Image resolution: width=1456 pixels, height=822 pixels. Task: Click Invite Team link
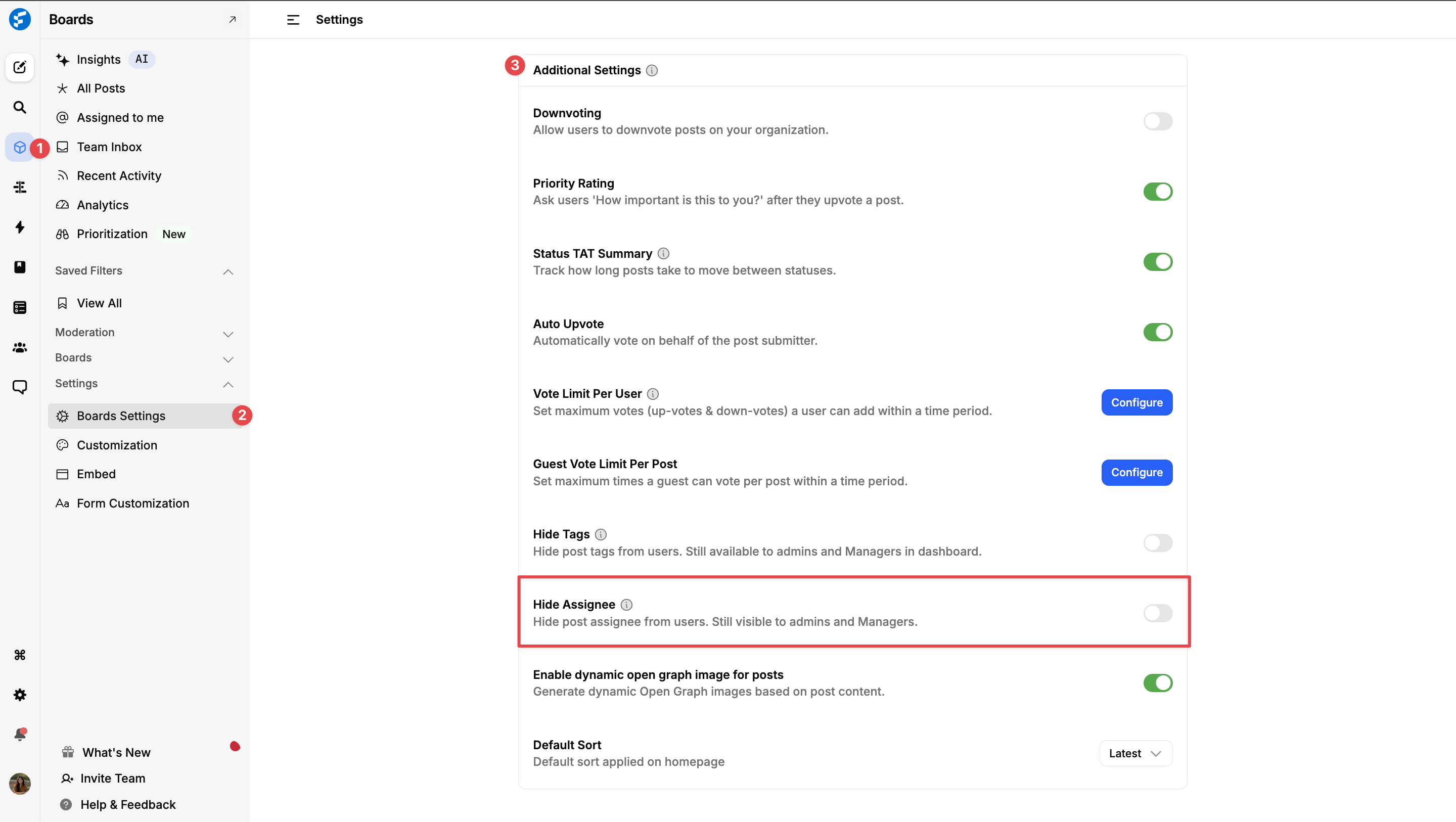point(112,779)
